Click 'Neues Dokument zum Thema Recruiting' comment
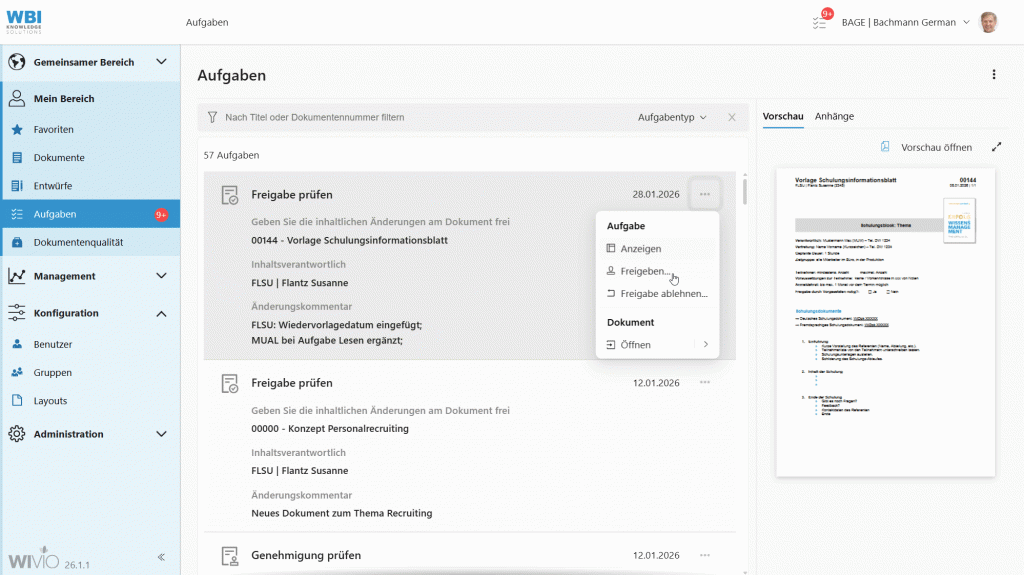Image resolution: width=1024 pixels, height=575 pixels. pyautogui.click(x=342, y=514)
